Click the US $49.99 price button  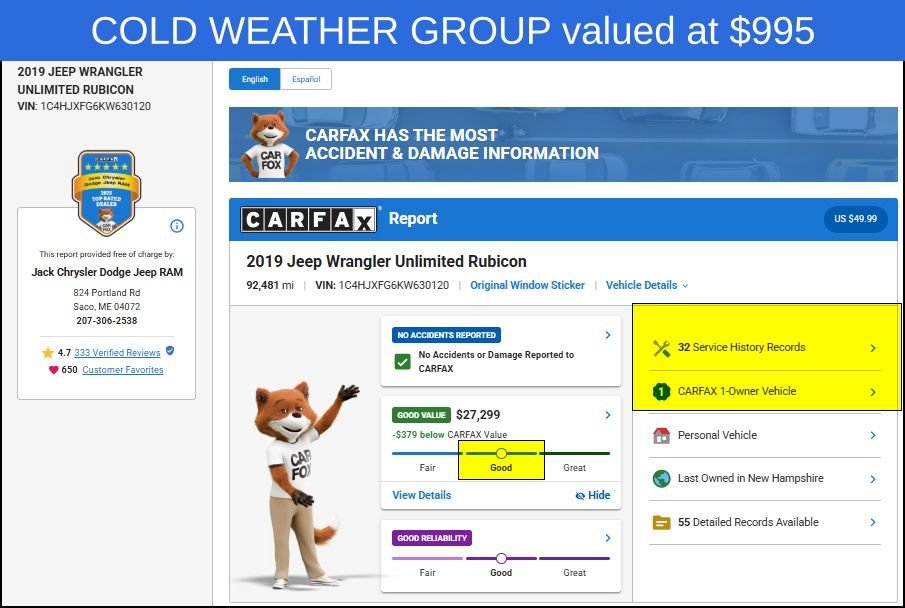tap(855, 219)
